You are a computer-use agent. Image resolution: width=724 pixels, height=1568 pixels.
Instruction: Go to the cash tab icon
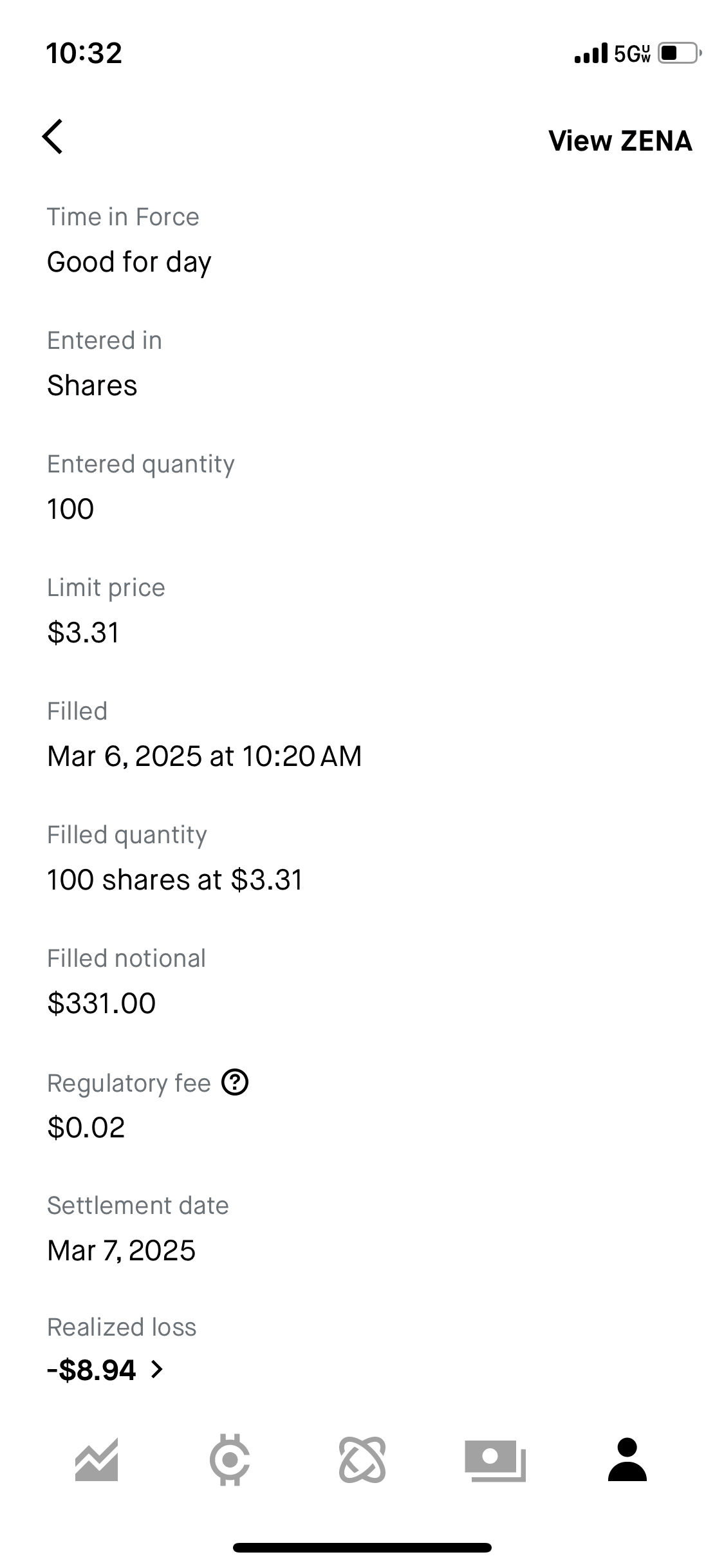tap(495, 1459)
